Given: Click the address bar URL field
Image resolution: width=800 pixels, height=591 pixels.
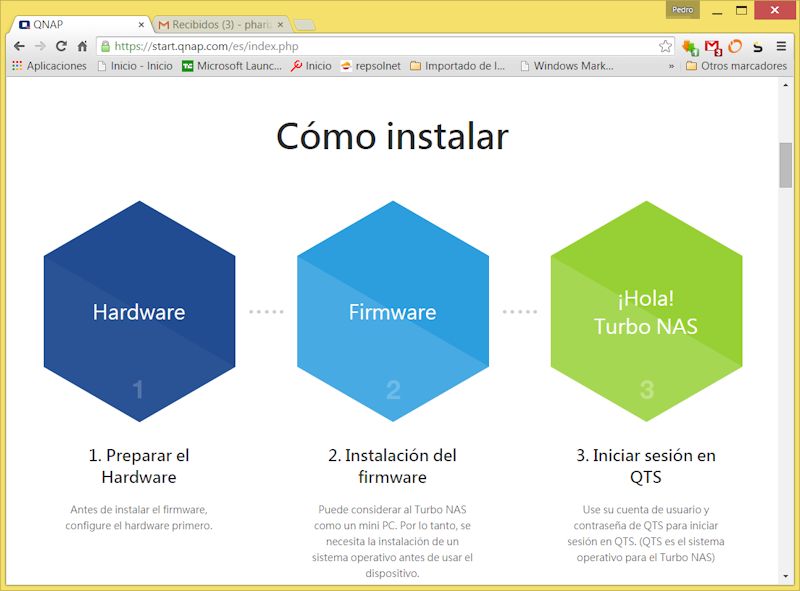Looking at the screenshot, I should pyautogui.click(x=383, y=46).
